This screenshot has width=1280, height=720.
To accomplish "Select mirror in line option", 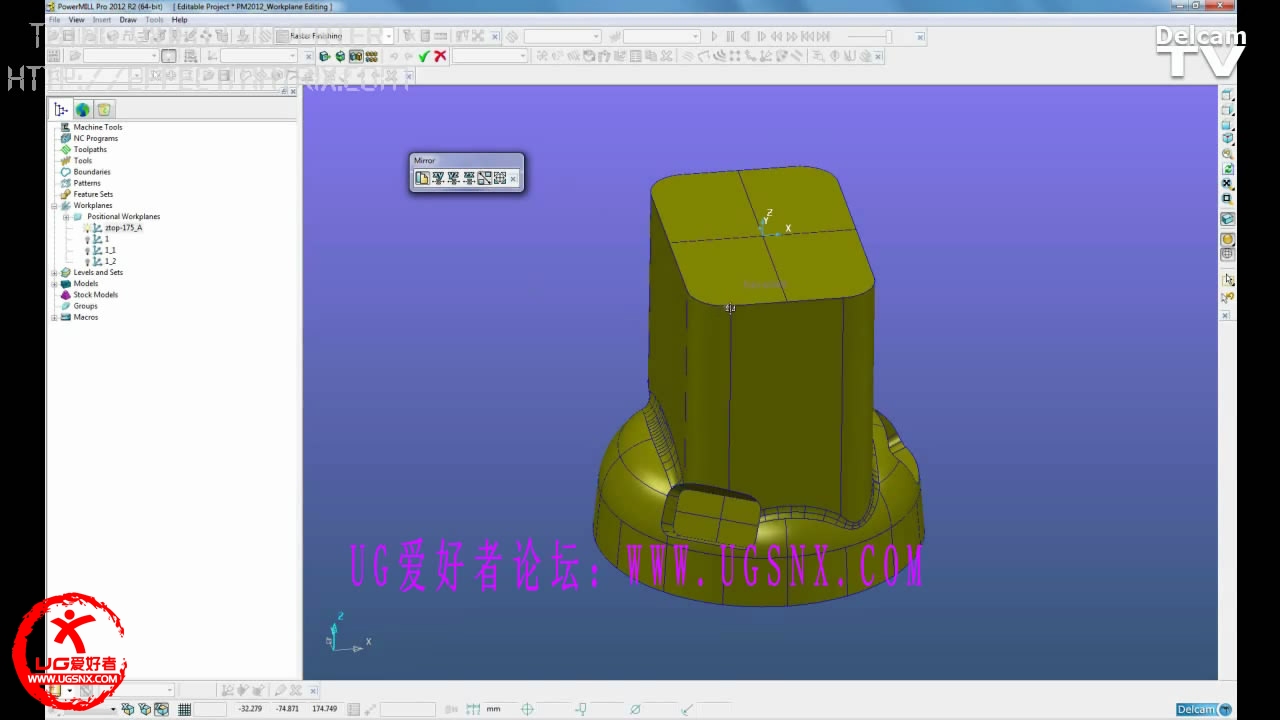I will point(484,178).
